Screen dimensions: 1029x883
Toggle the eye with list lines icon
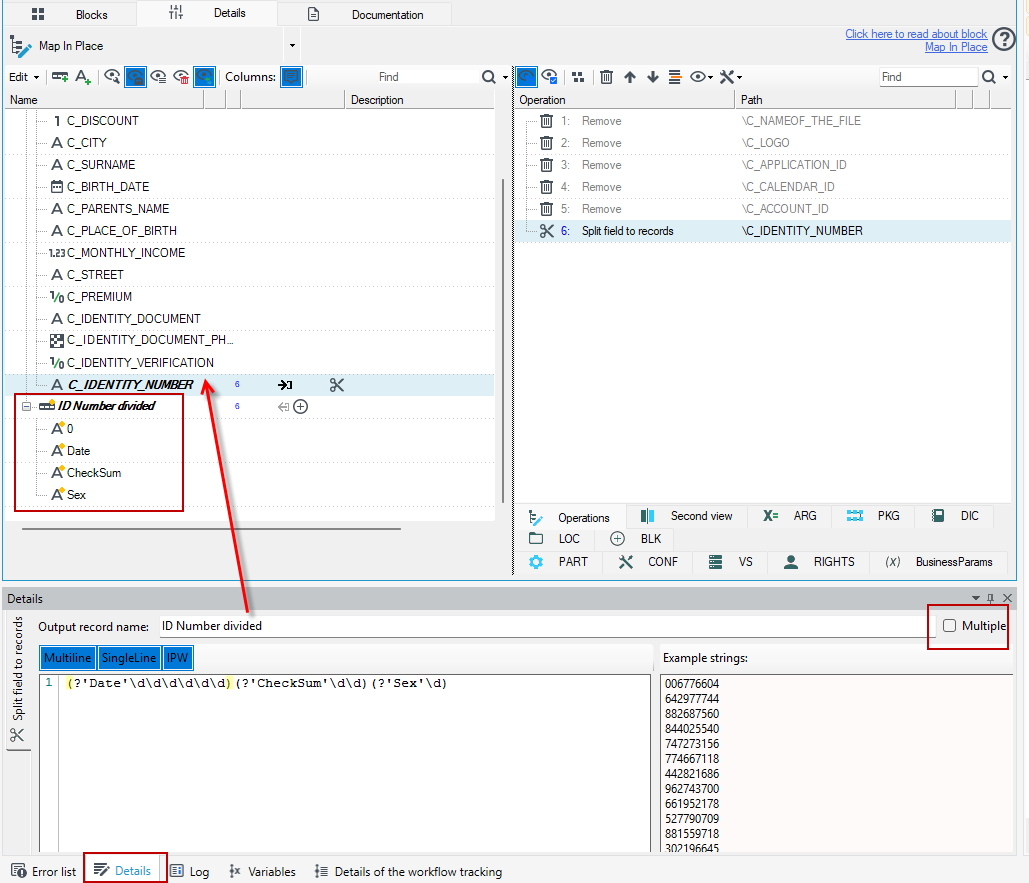(x=158, y=77)
